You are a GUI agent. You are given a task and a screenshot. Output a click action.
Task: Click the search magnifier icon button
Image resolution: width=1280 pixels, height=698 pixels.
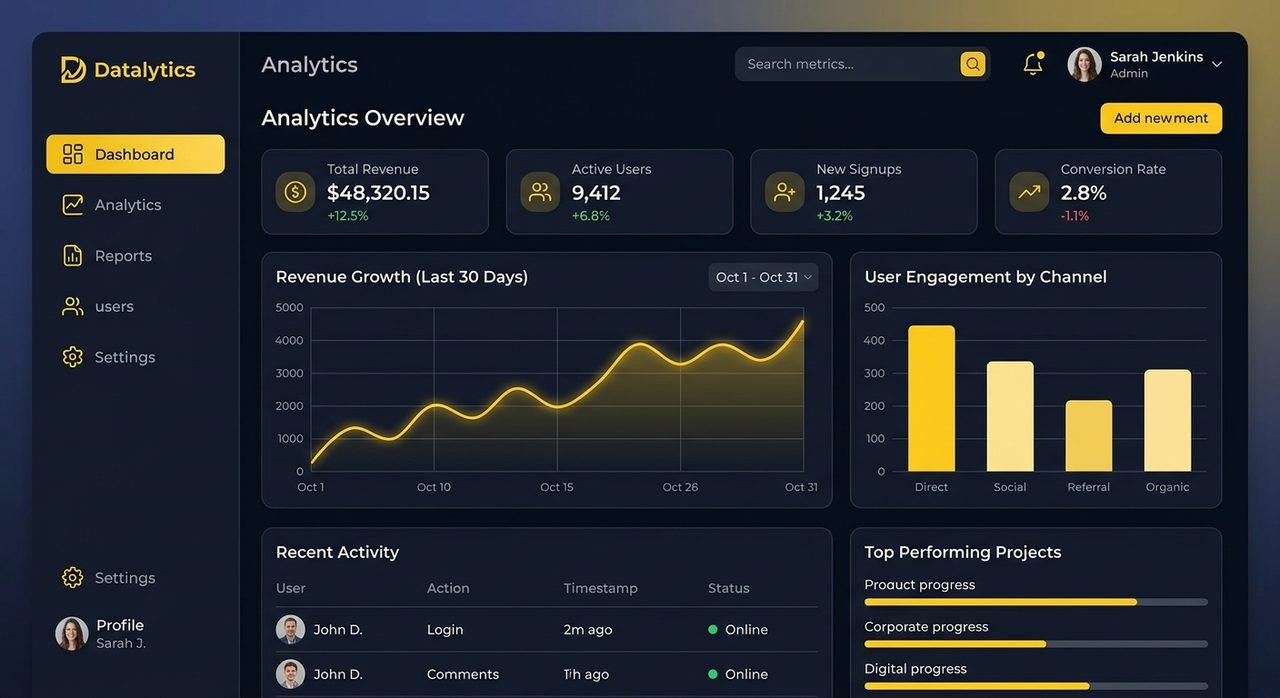973,64
